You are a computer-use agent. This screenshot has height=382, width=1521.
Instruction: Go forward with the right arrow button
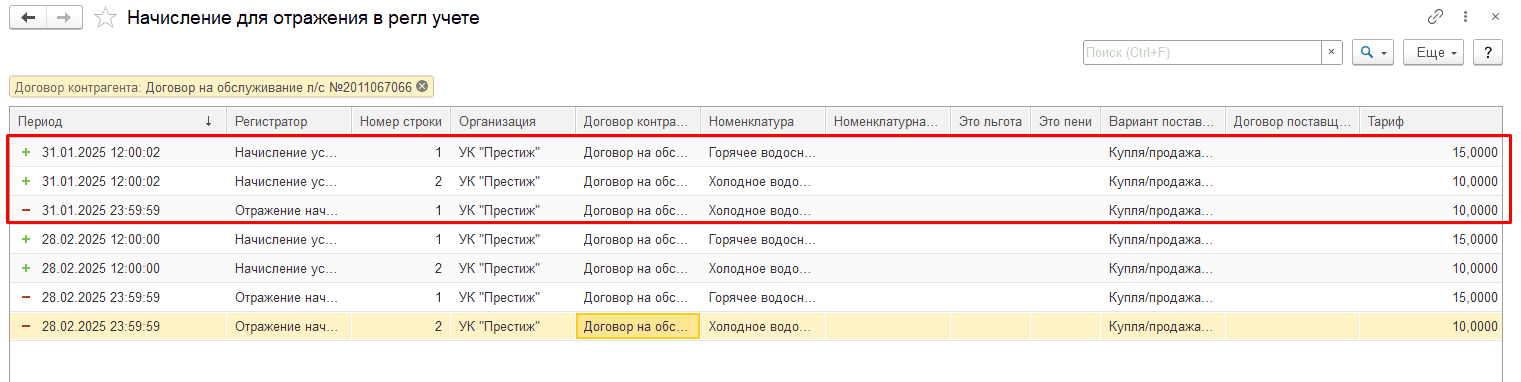click(x=63, y=18)
